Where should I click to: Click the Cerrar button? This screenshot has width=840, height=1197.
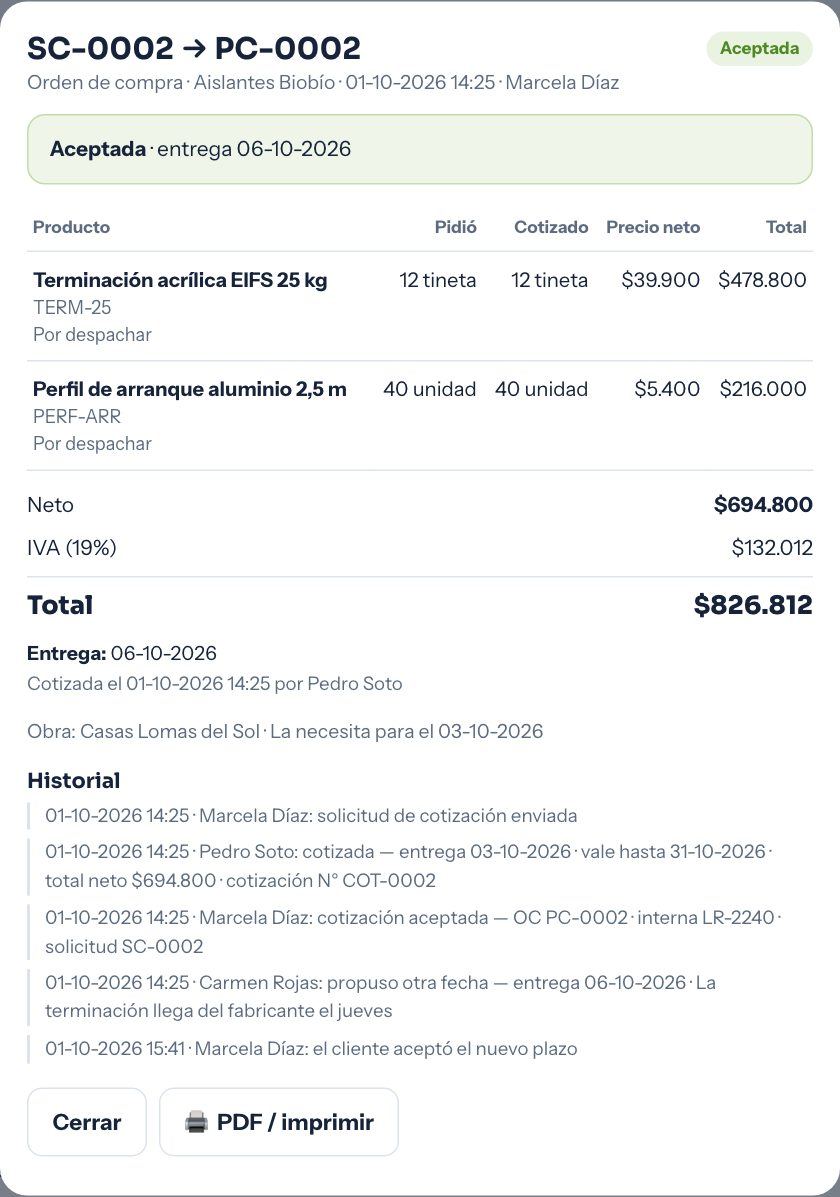(x=86, y=1122)
